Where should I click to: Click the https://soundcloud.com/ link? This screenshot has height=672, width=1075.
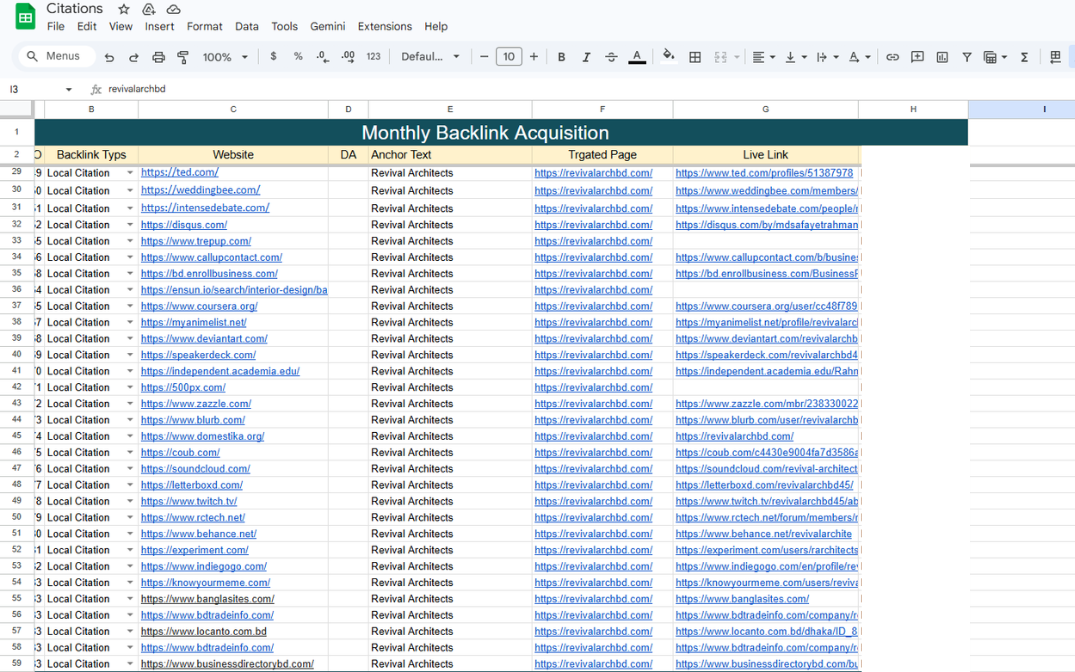(195, 469)
